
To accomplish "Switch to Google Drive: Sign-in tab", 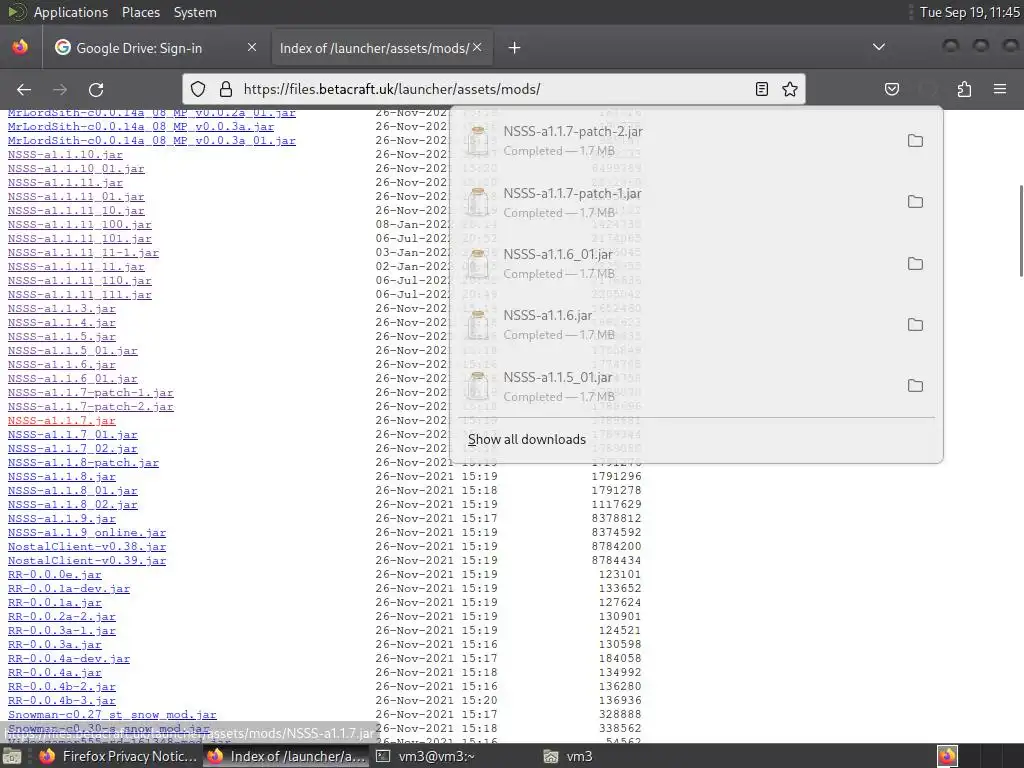I will (x=139, y=48).
